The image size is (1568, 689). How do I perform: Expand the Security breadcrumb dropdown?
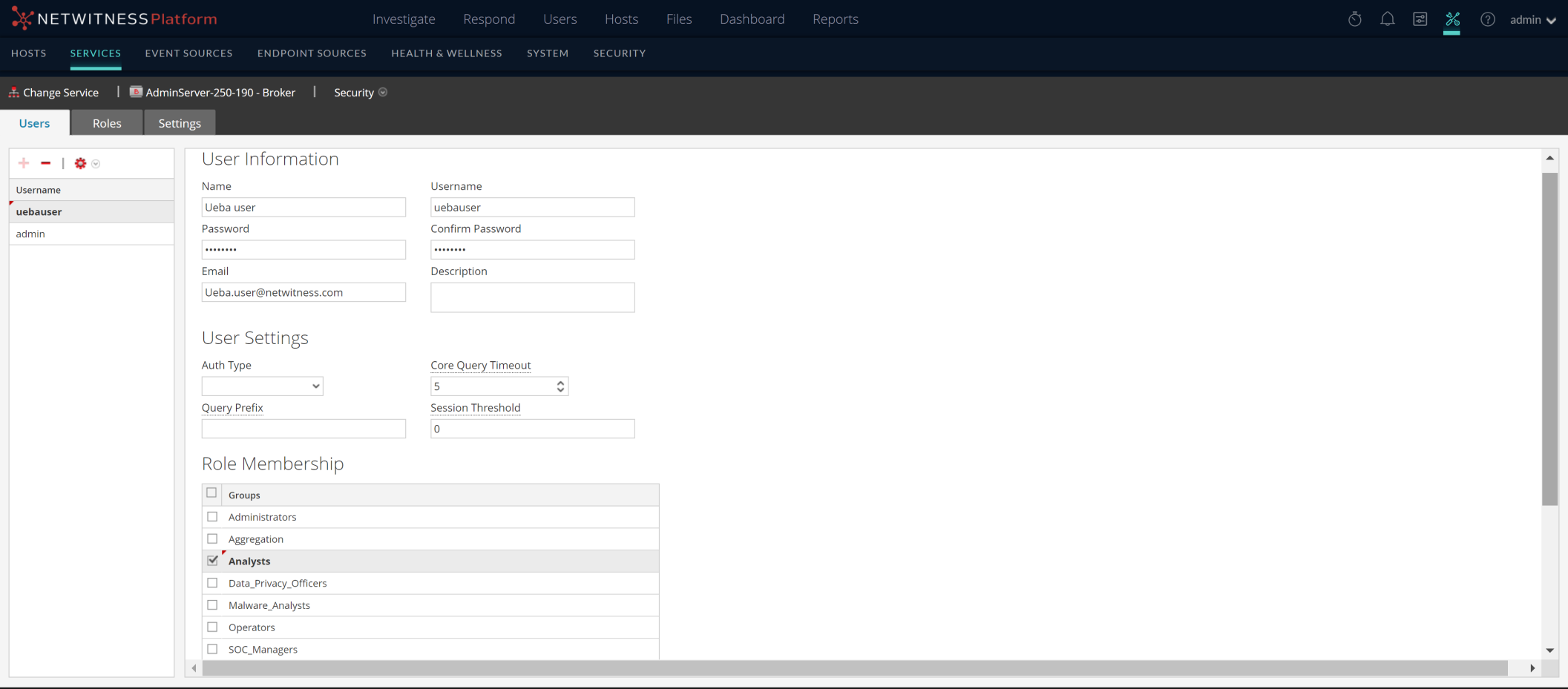[383, 92]
